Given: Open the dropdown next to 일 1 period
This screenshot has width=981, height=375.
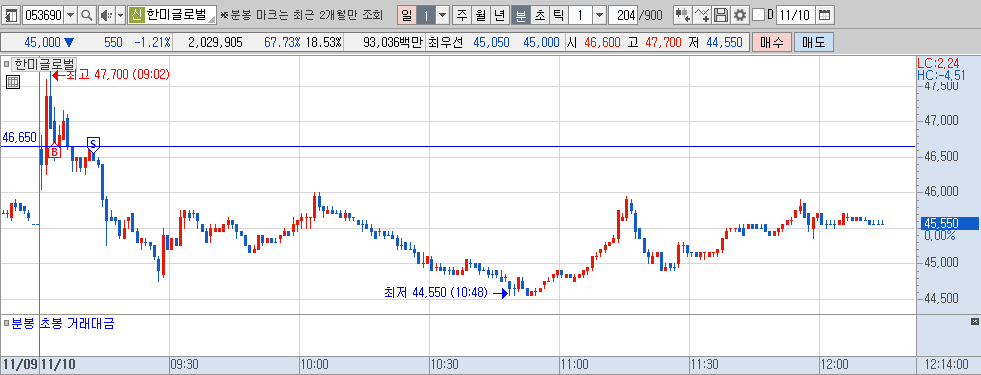Looking at the screenshot, I should [442, 14].
